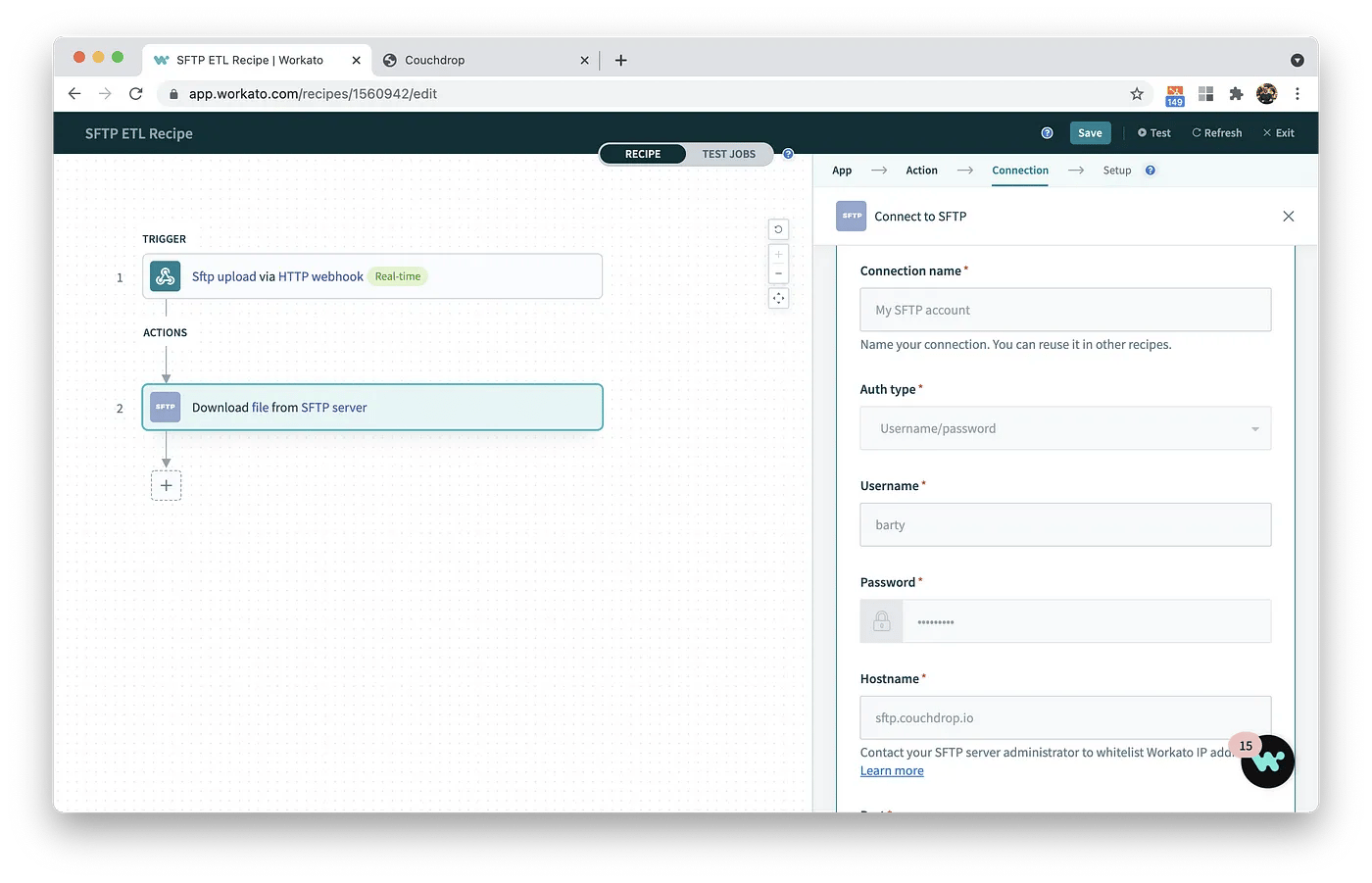Switch to the TEST JOBS tab

(728, 154)
